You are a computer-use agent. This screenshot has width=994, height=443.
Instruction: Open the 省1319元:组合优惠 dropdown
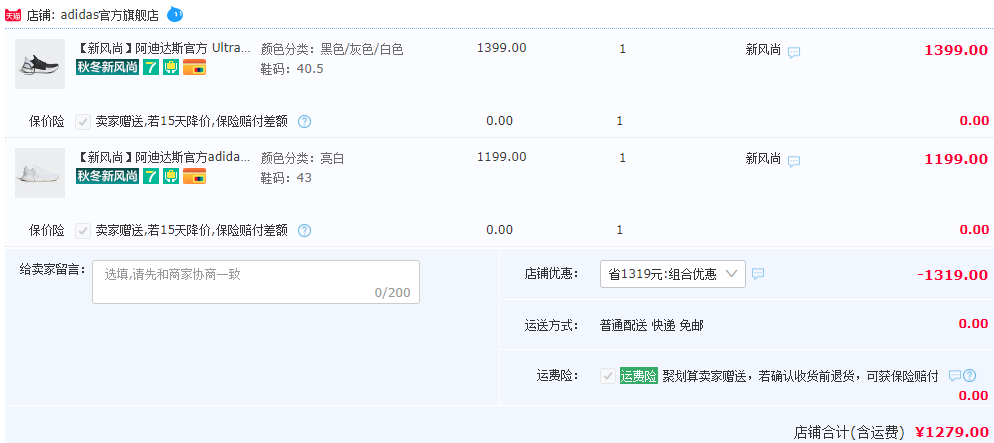click(x=673, y=274)
